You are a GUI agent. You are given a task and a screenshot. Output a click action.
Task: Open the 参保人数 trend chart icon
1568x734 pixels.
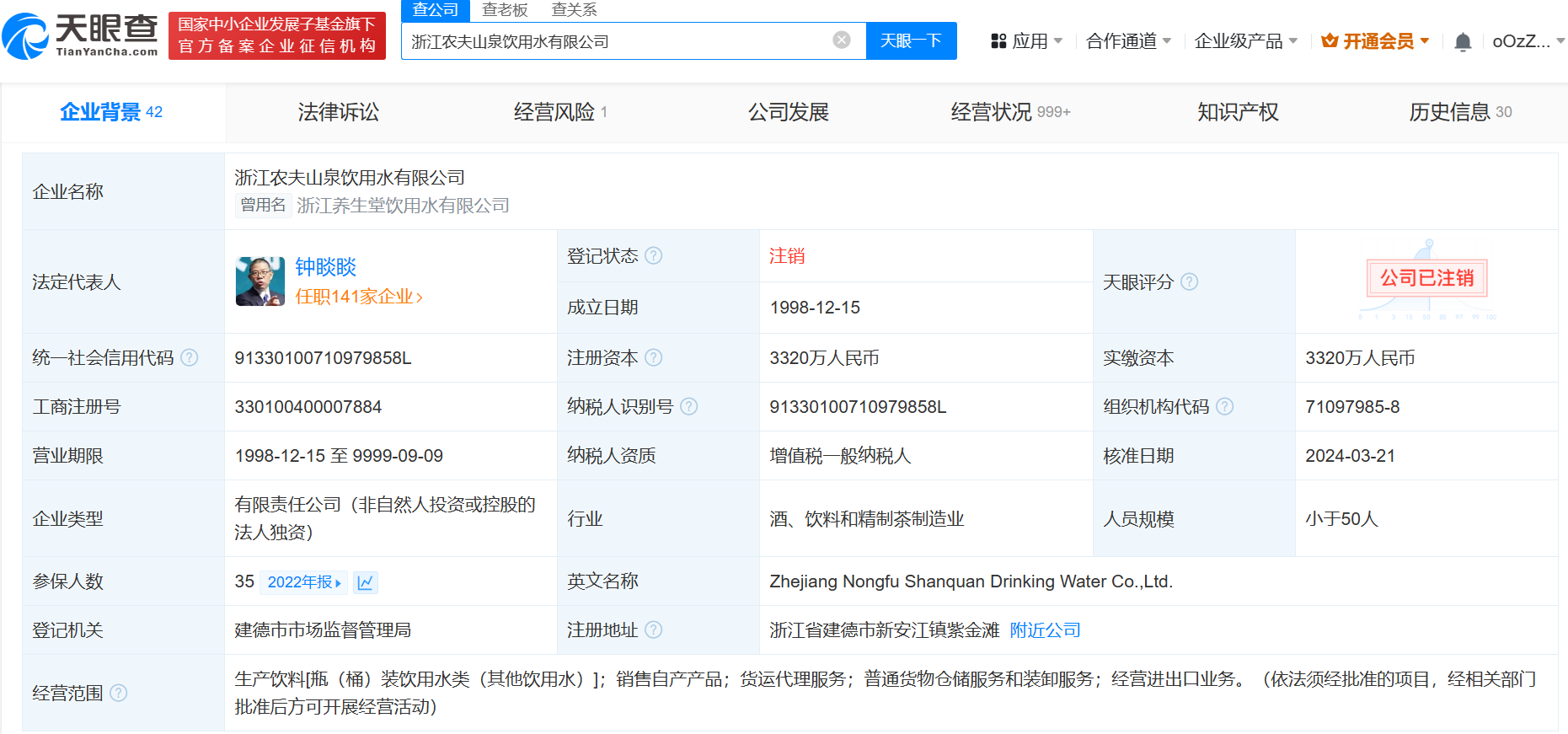(365, 582)
